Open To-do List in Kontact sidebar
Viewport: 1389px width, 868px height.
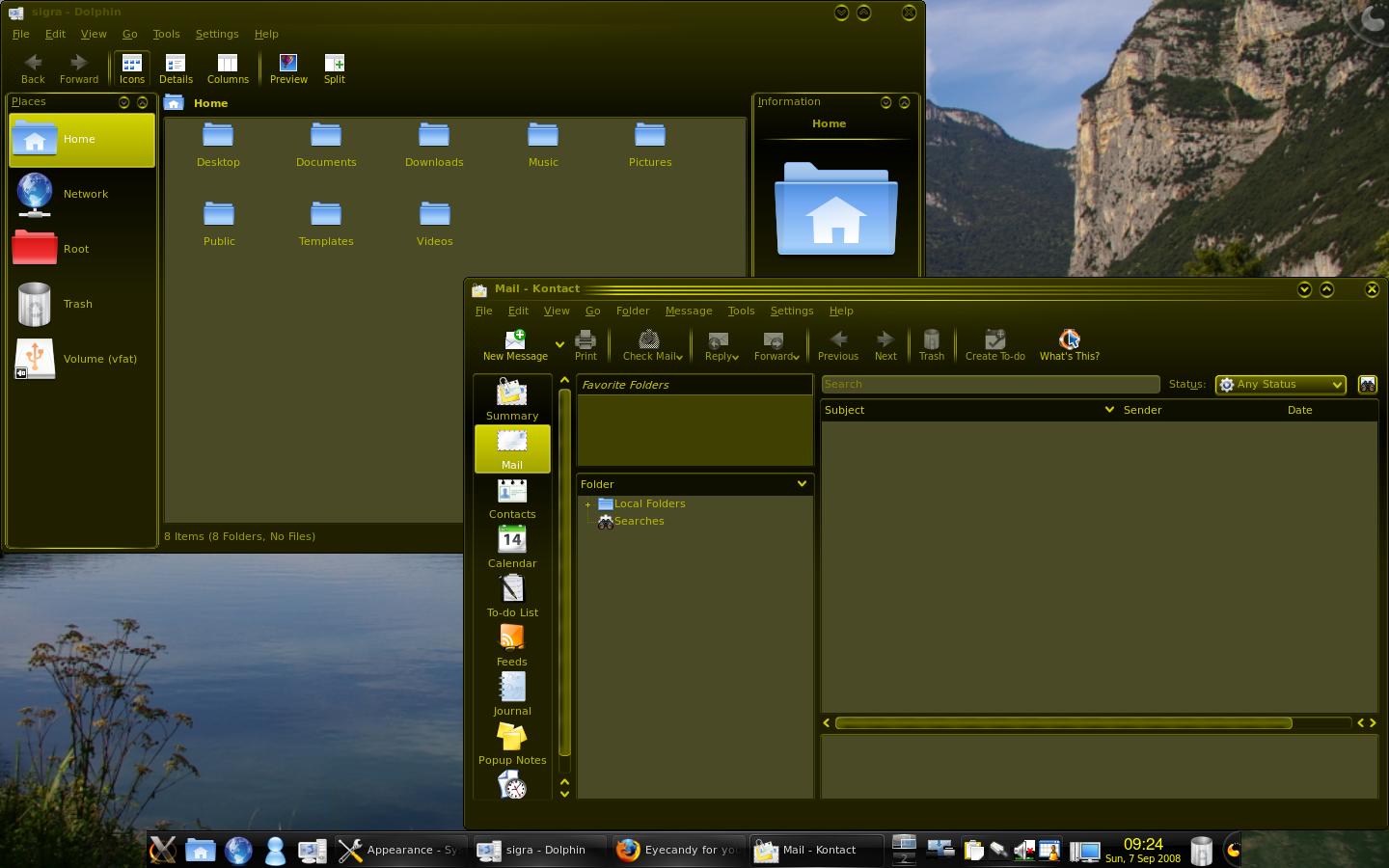pos(512,596)
